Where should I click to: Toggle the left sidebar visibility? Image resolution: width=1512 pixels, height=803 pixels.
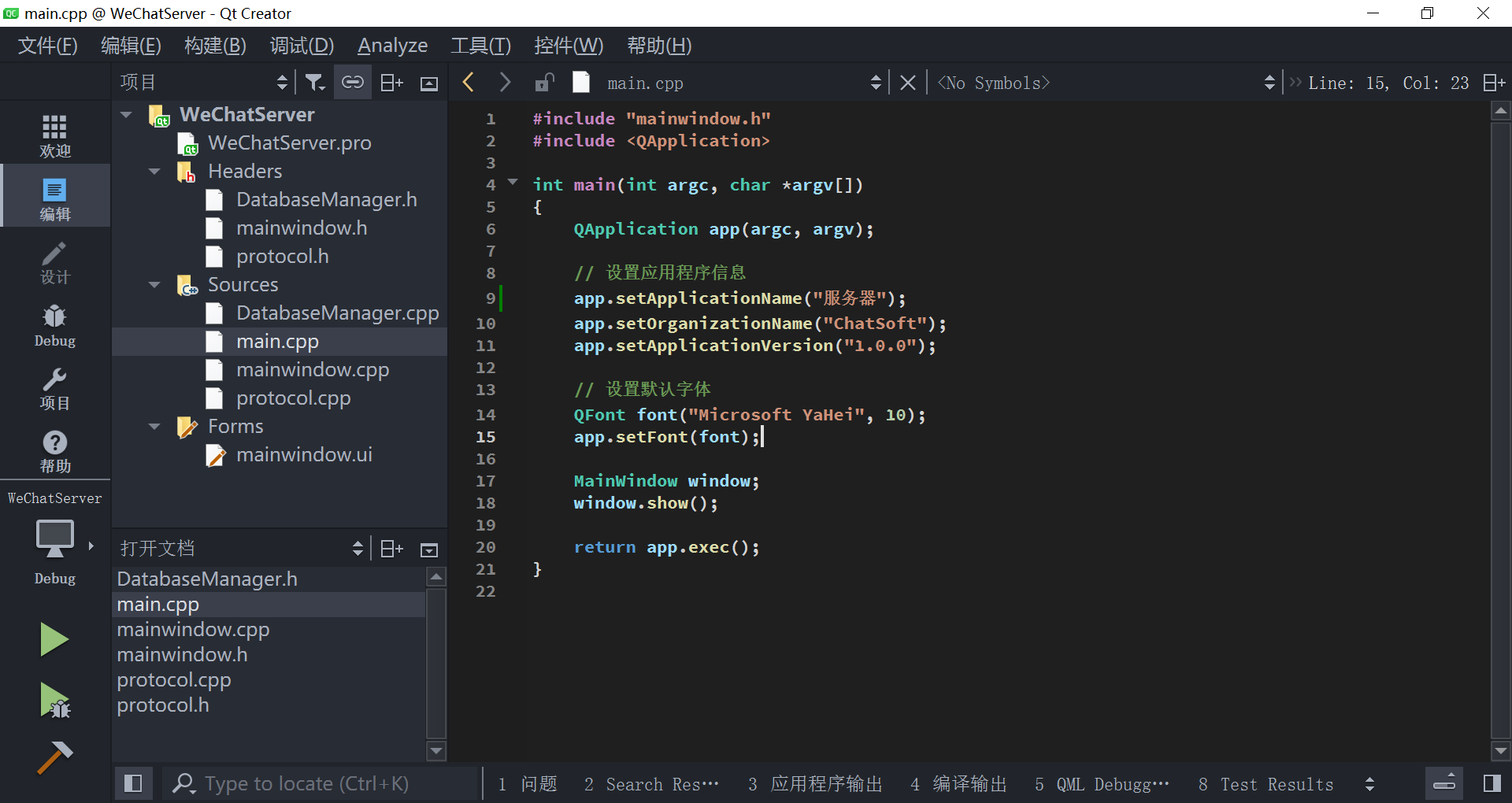133,783
